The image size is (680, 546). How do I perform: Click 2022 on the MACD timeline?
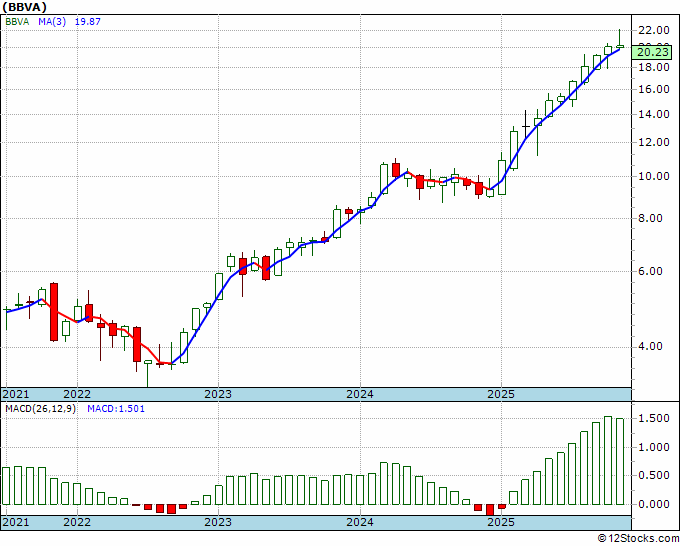[x=77, y=522]
